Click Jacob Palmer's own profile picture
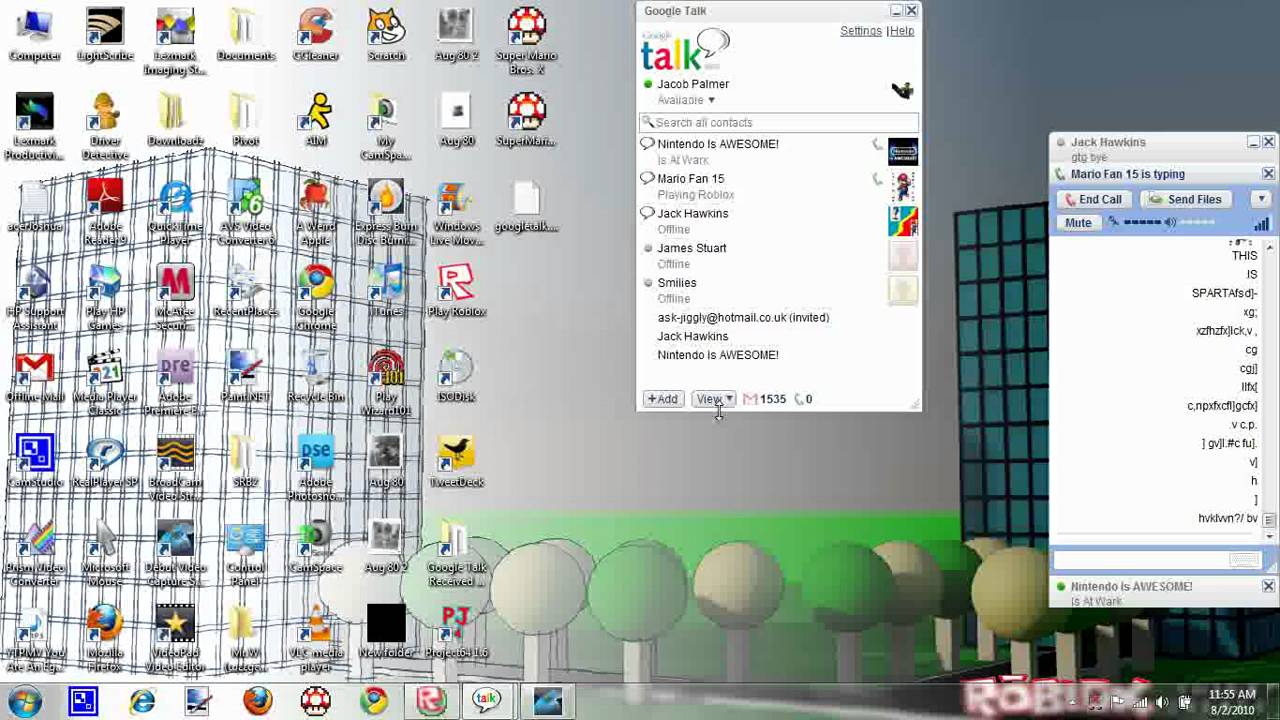The image size is (1280, 720). pos(902,91)
